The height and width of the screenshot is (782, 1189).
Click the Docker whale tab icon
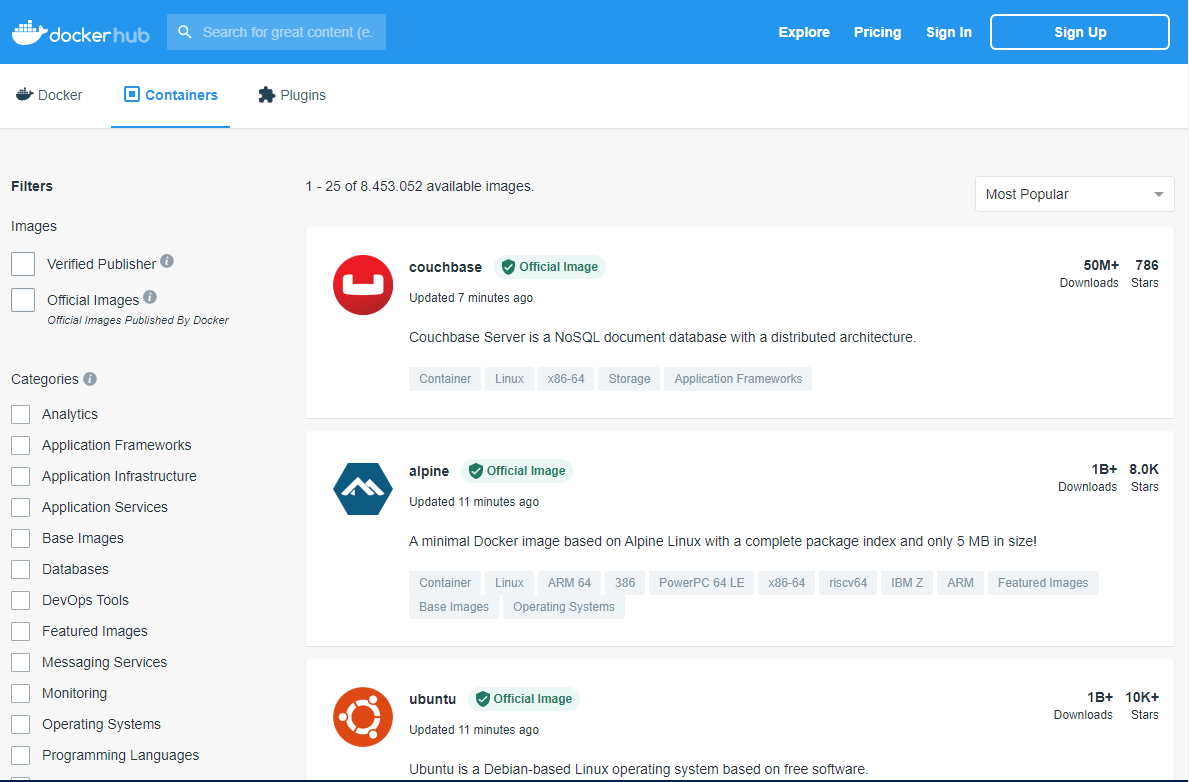(24, 95)
